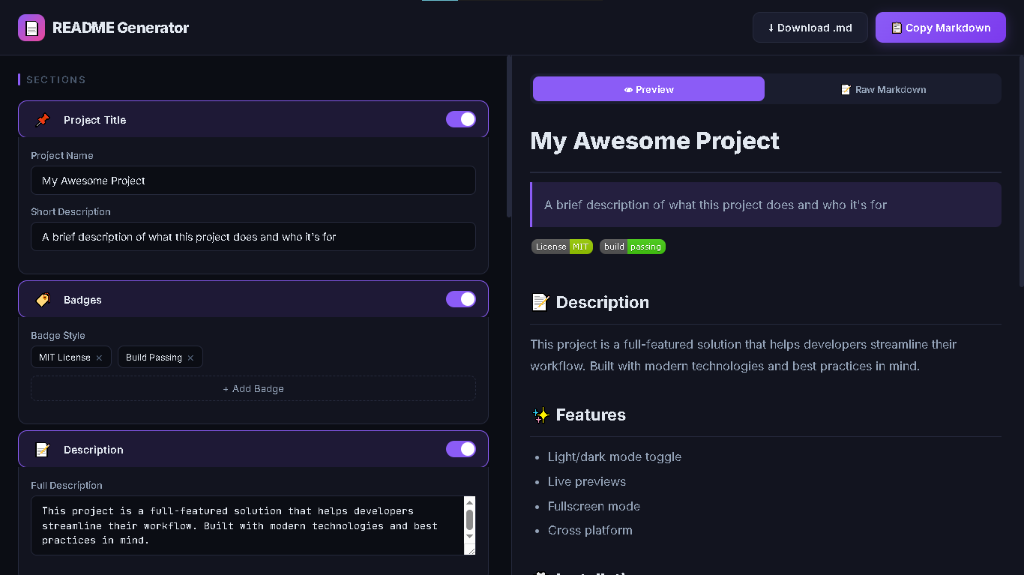Click the build passing badge in preview
This screenshot has width=1024, height=575.
[632, 246]
